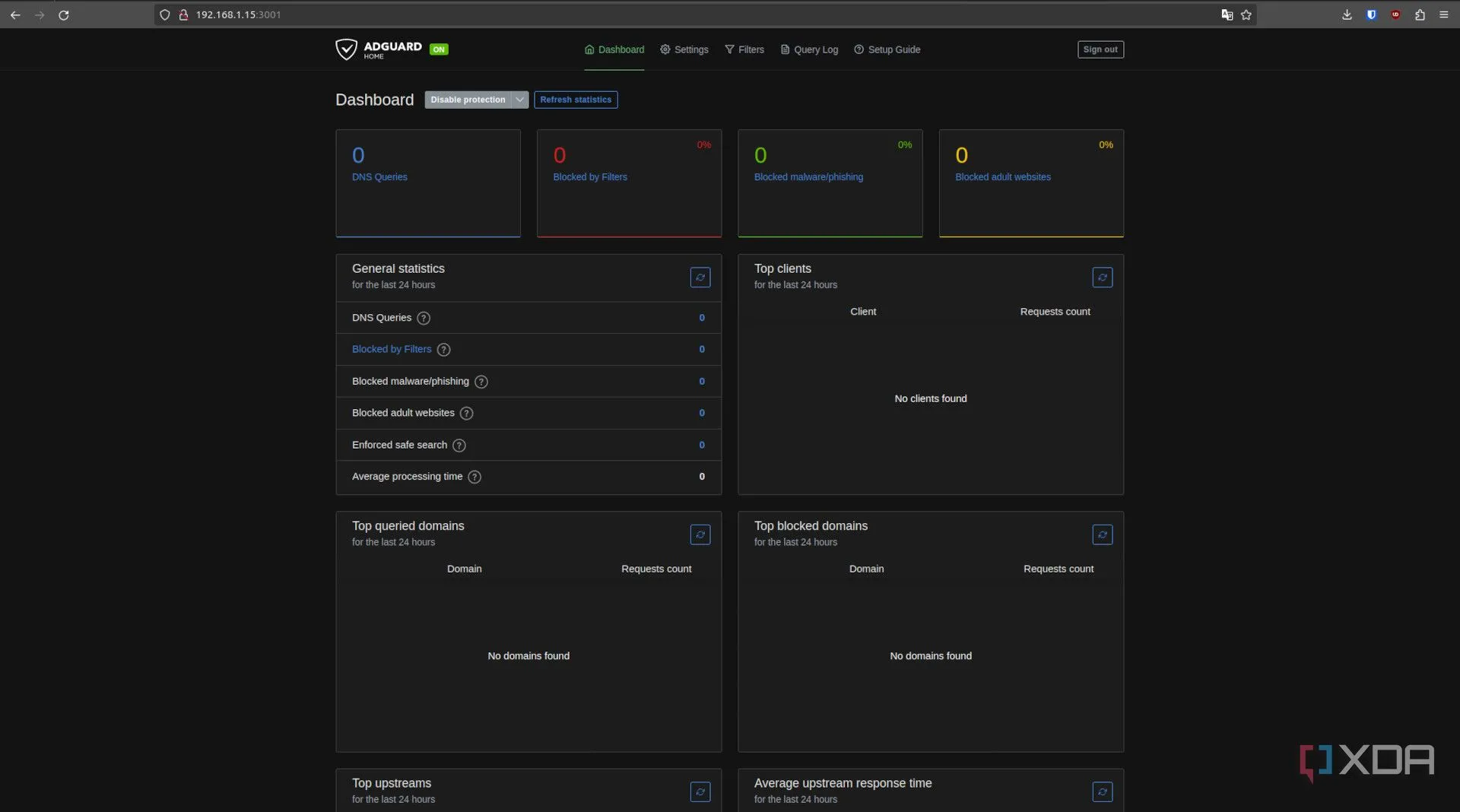Click the browser address bar URL
1460x812 pixels.
(238, 14)
